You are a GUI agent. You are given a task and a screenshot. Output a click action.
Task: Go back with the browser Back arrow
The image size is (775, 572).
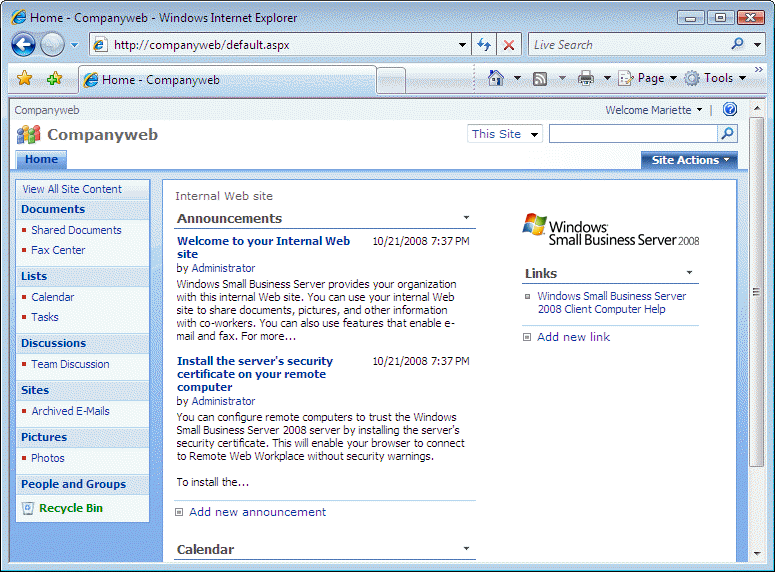coord(23,45)
